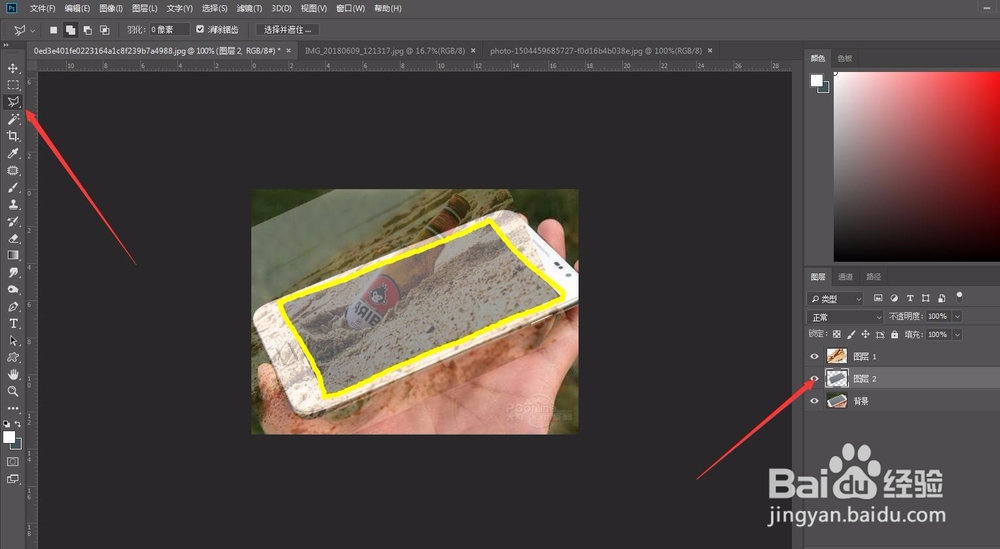The width and height of the screenshot is (1000, 549).
Task: Toggle lock image pixels brush icon
Action: click(851, 334)
